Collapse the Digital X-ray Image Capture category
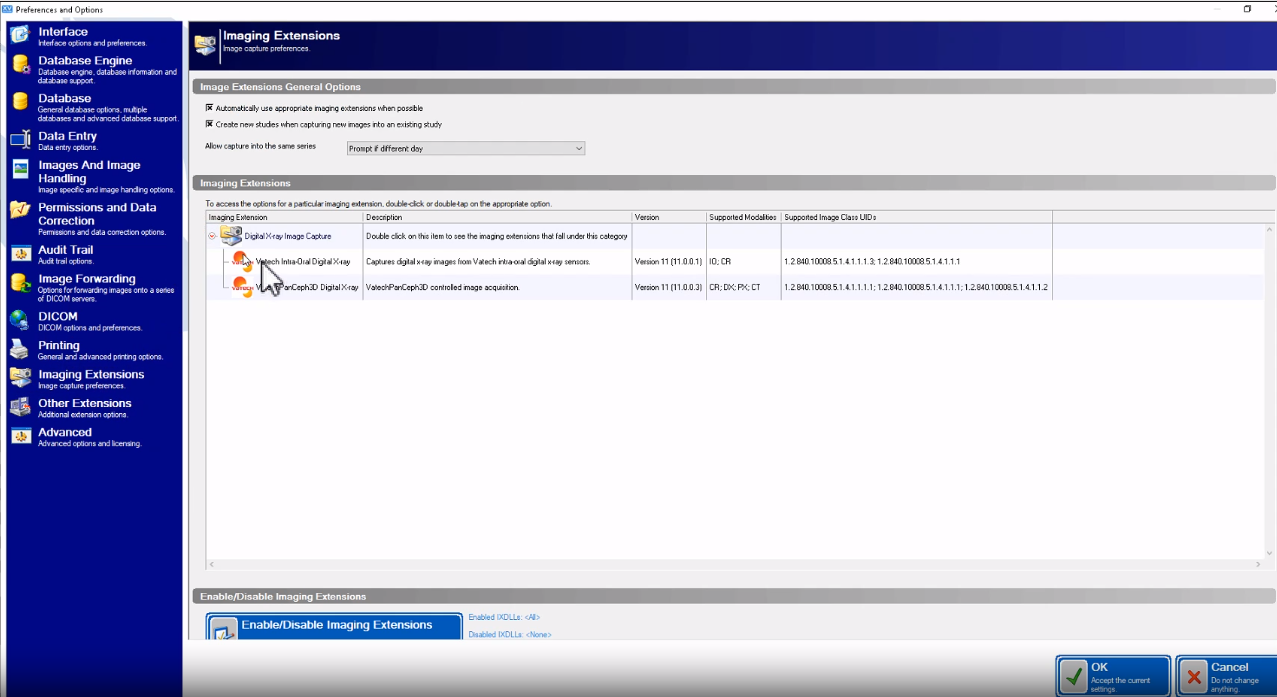The height and width of the screenshot is (697, 1277). (x=212, y=236)
